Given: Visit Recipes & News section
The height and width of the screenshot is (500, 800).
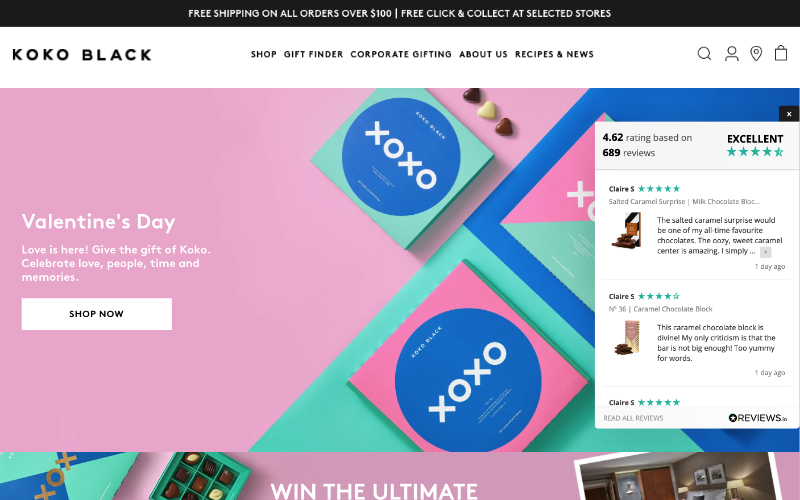Looking at the screenshot, I should click(x=554, y=54).
